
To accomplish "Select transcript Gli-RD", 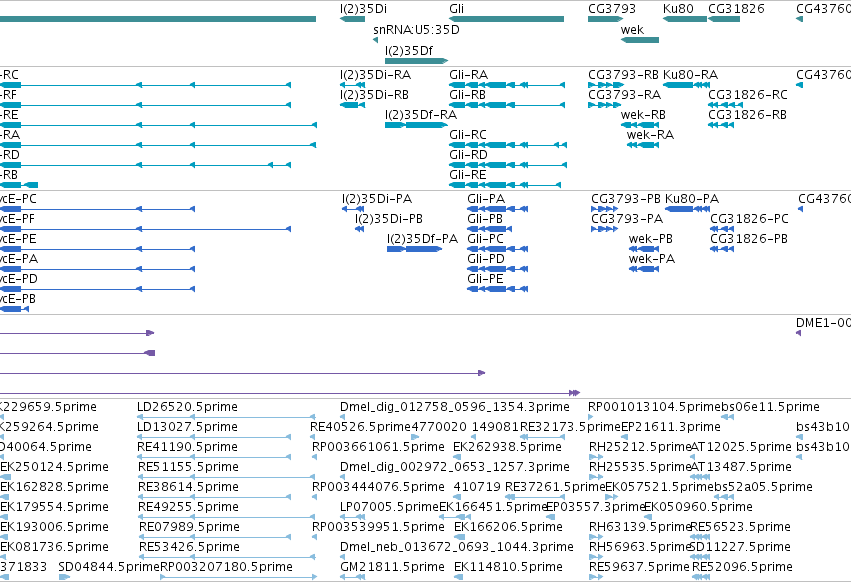I will pyautogui.click(x=468, y=155).
